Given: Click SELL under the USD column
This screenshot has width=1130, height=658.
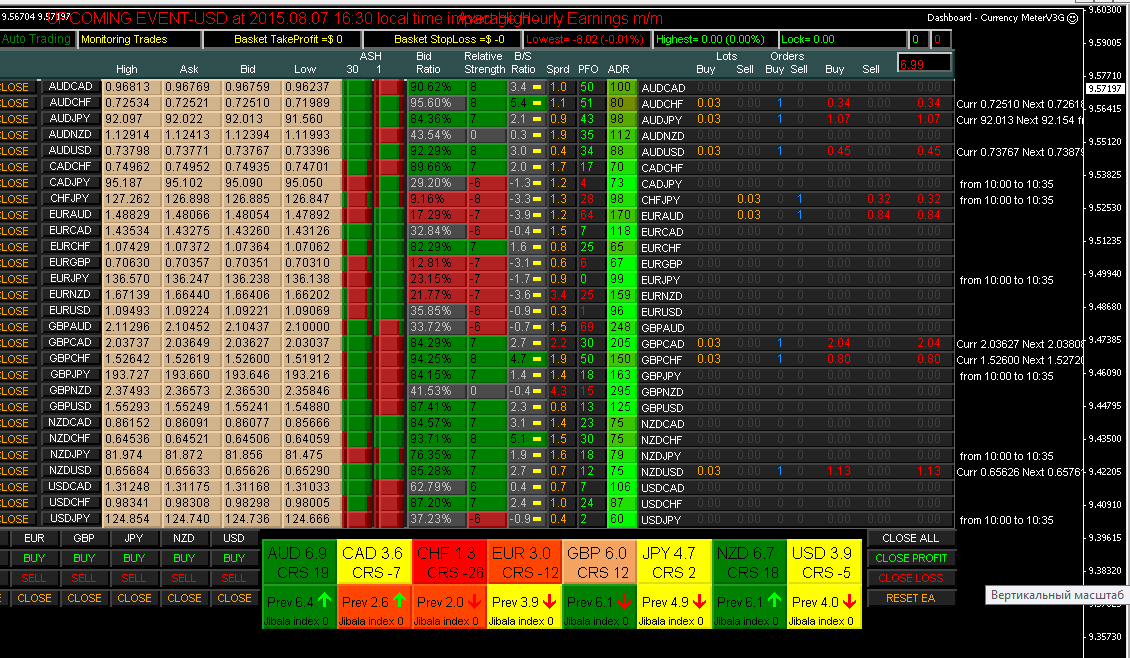Looking at the screenshot, I should tap(233, 578).
